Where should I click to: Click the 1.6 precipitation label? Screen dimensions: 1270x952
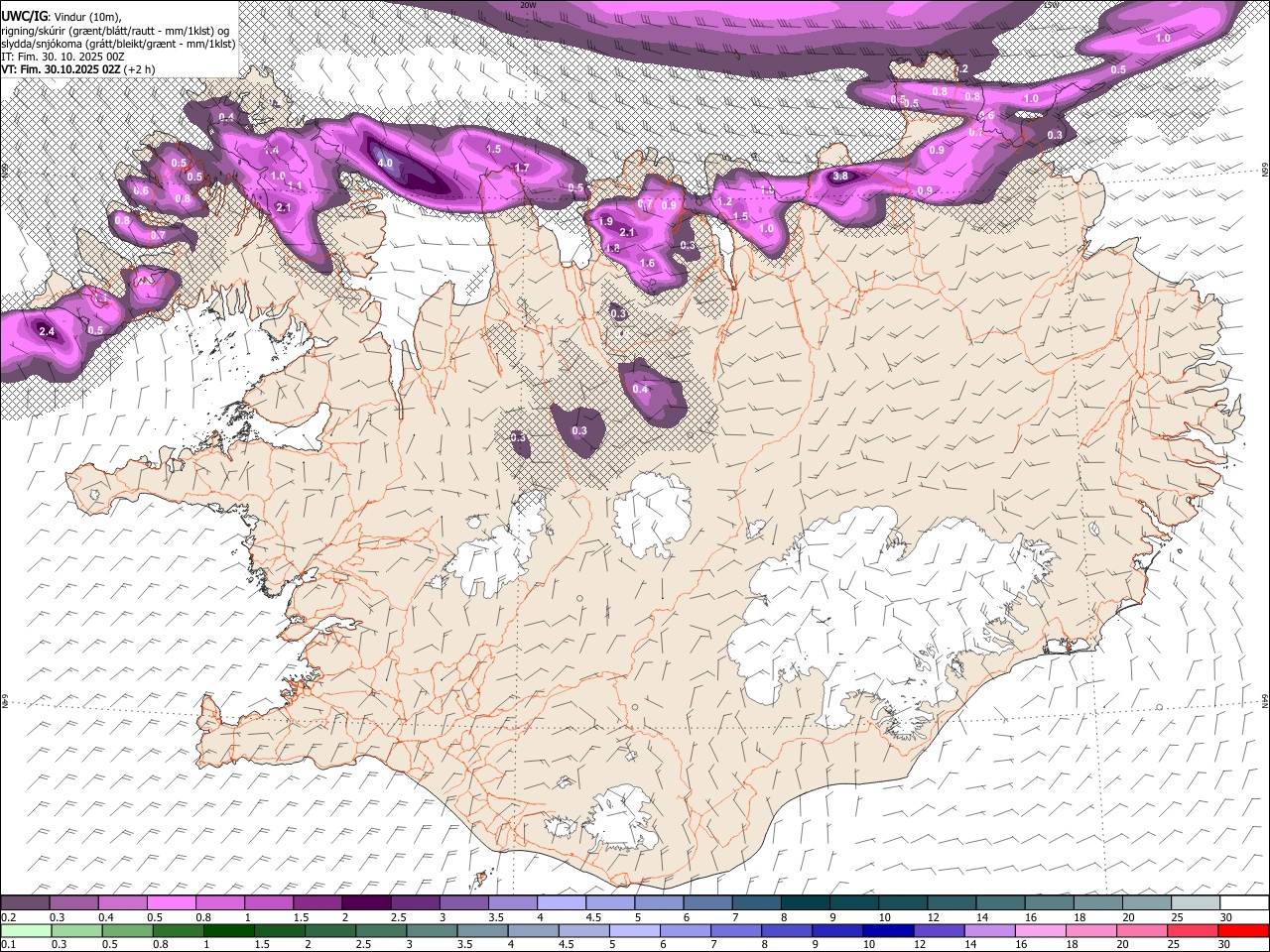(648, 264)
